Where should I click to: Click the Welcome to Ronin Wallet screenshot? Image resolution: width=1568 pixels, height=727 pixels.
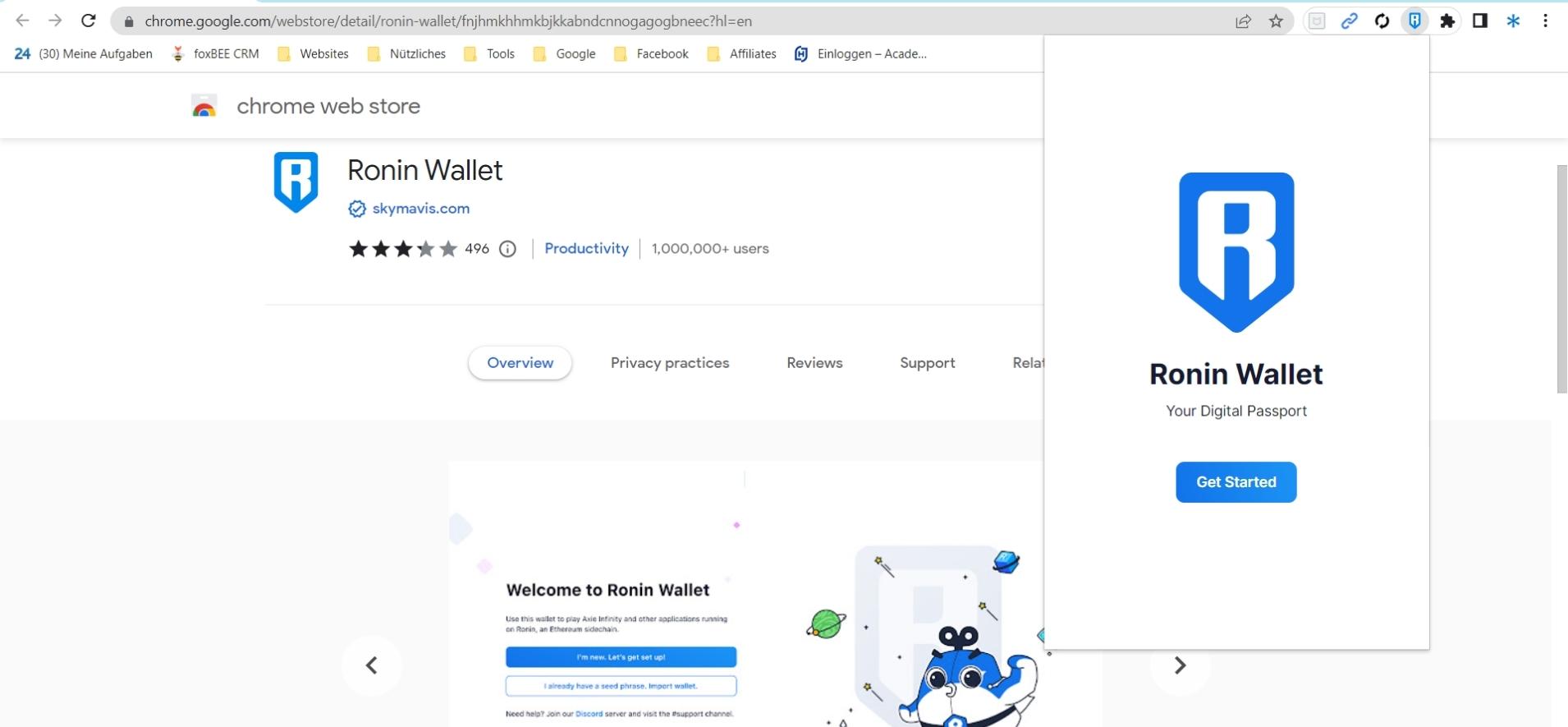[745, 593]
